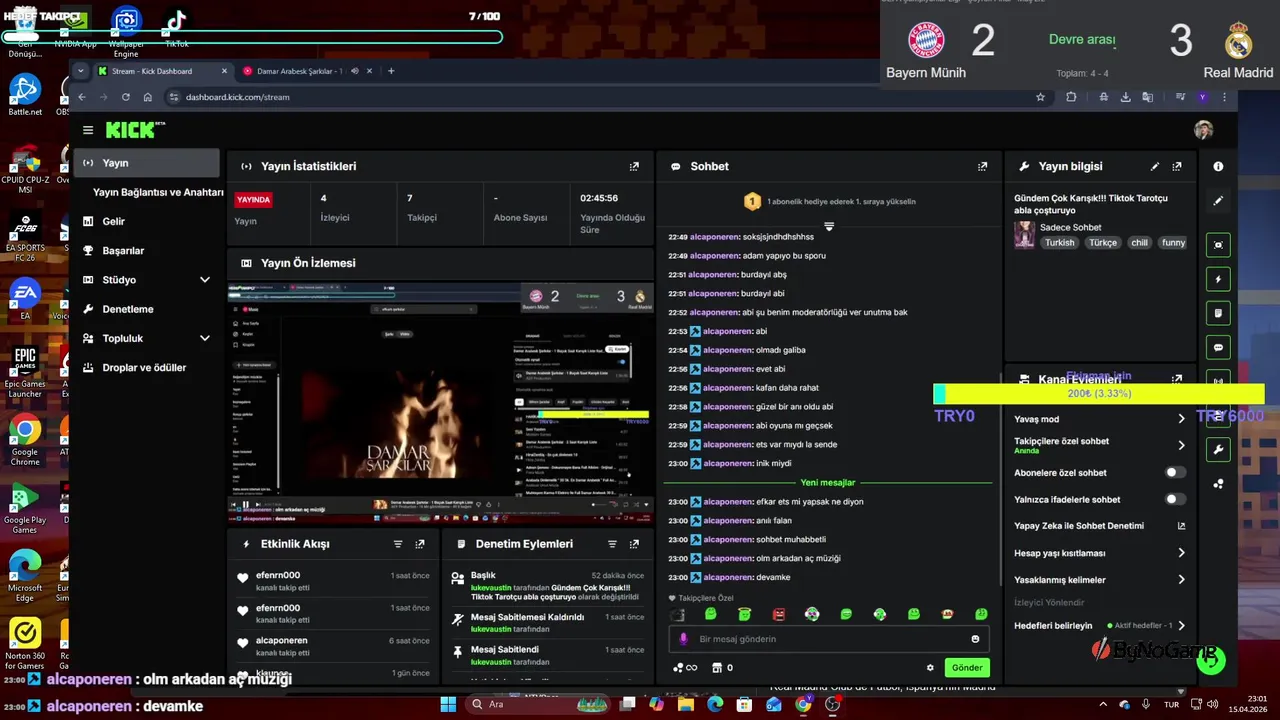The height and width of the screenshot is (720, 1280).
Task: Open Hesap yaşı kısıtlaması options
Action: [x=1181, y=553]
